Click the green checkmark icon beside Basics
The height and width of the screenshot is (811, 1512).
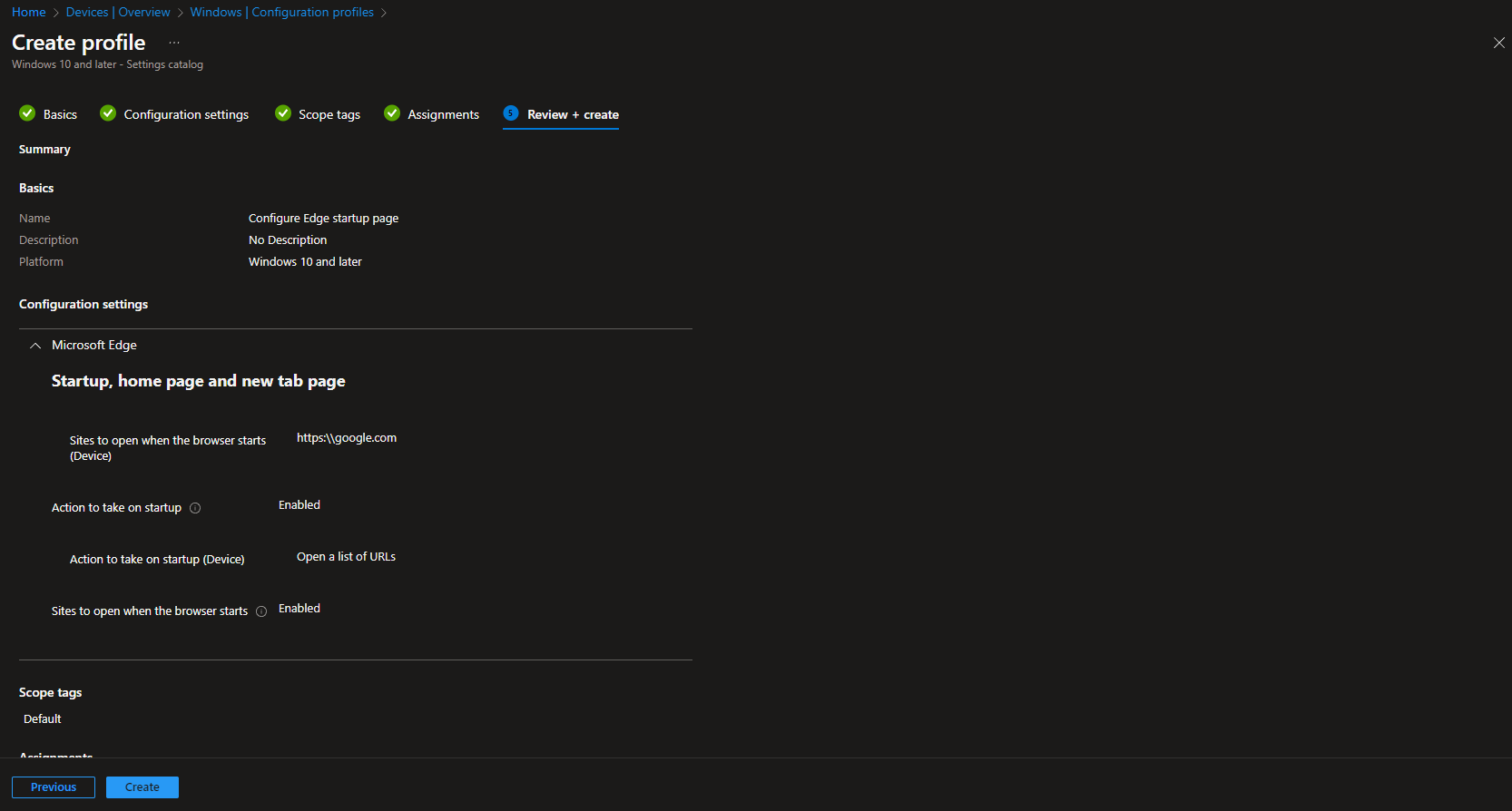click(27, 113)
